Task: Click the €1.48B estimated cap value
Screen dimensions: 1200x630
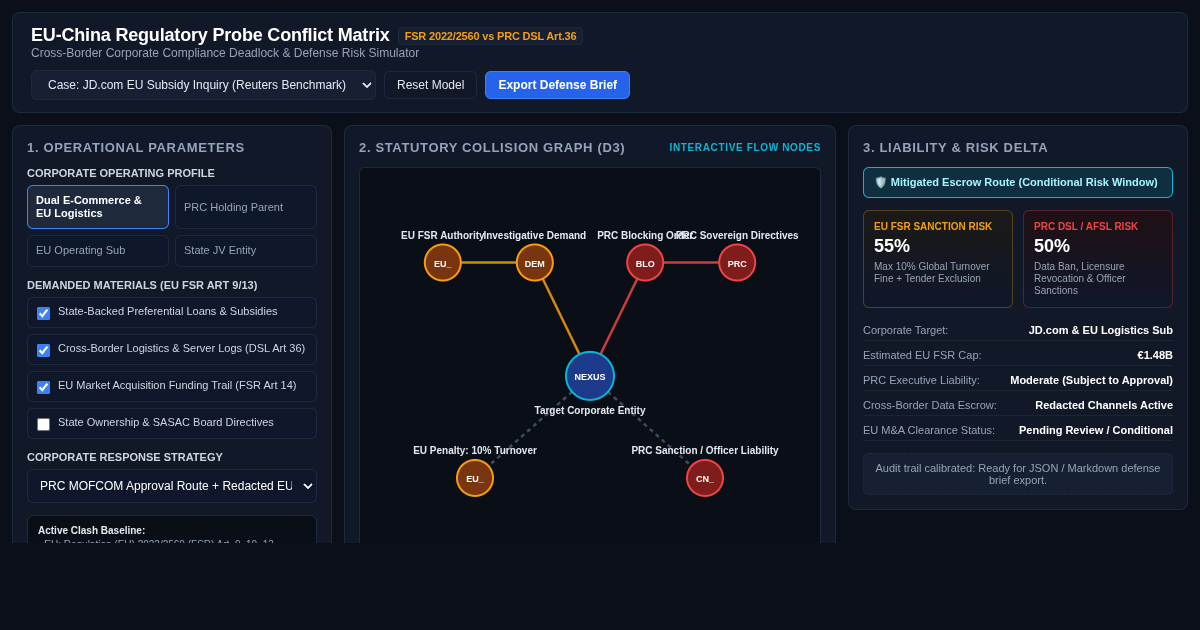Action: (x=1155, y=355)
